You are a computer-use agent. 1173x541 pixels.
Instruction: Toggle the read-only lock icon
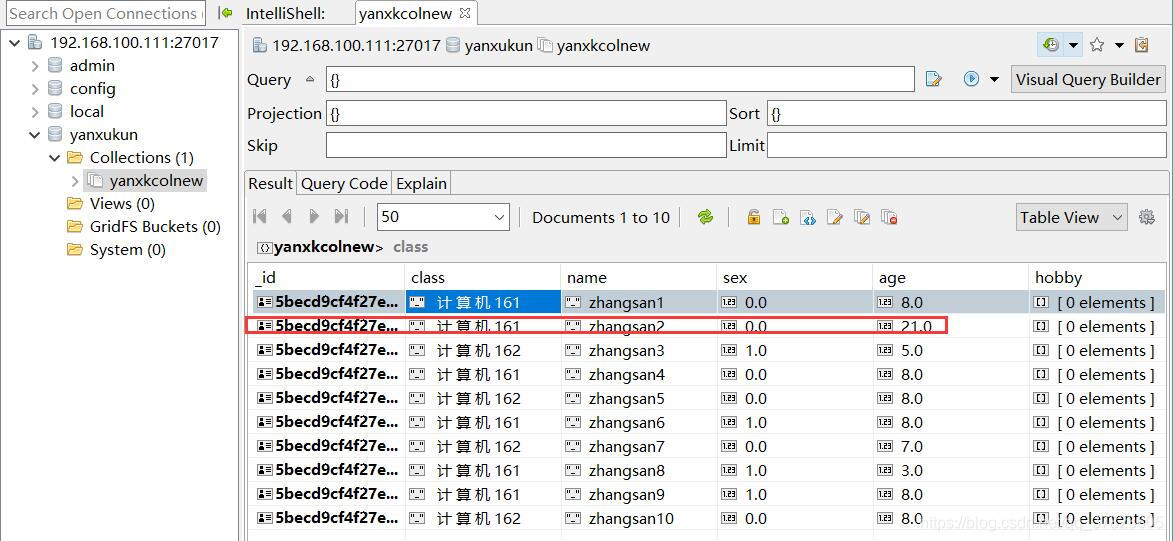(754, 218)
